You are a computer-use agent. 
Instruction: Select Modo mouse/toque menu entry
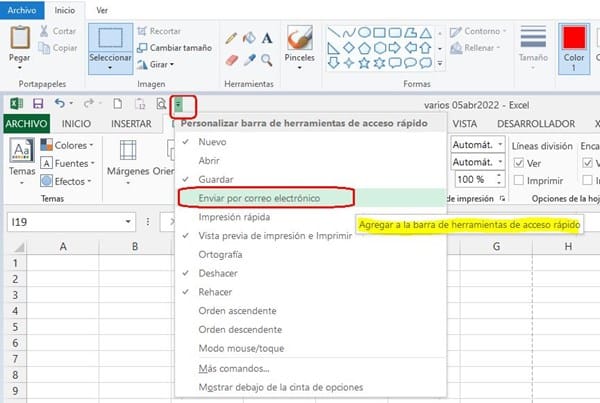point(310,348)
